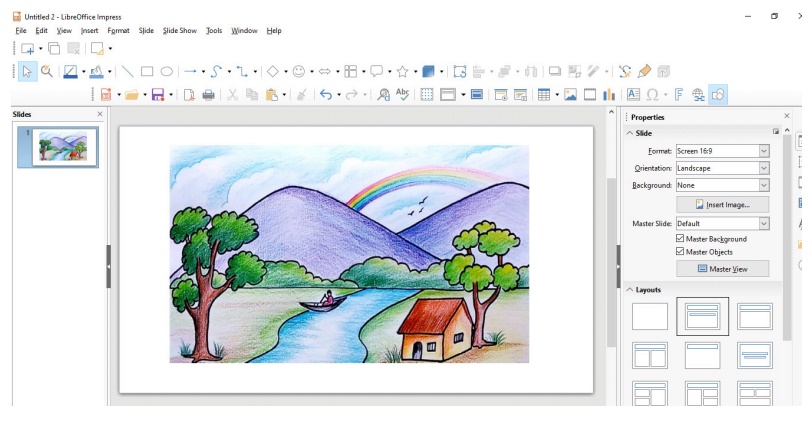Click the Master View button

(723, 269)
